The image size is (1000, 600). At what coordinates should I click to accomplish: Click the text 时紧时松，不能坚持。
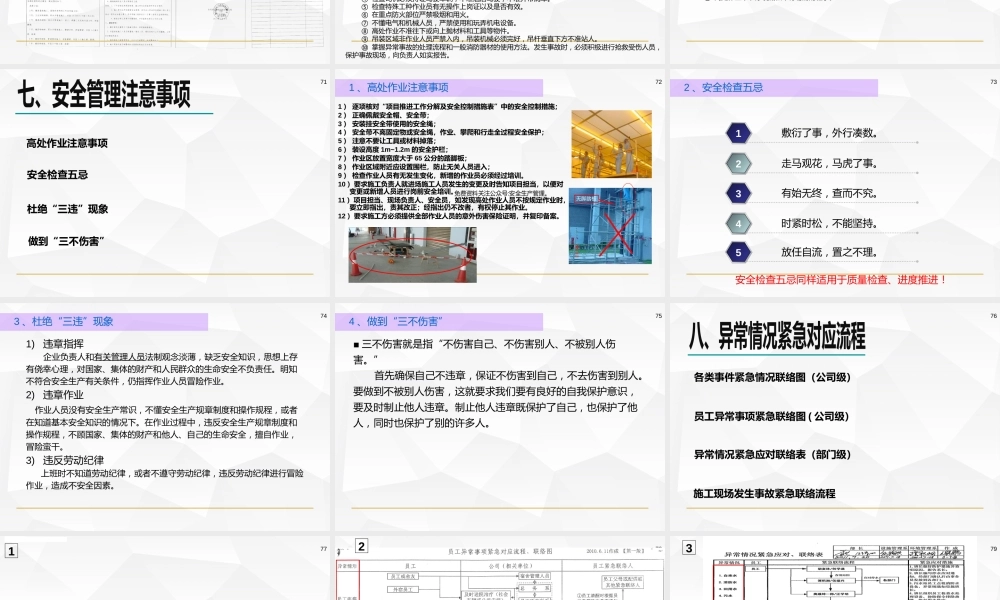pyautogui.click(x=830, y=223)
